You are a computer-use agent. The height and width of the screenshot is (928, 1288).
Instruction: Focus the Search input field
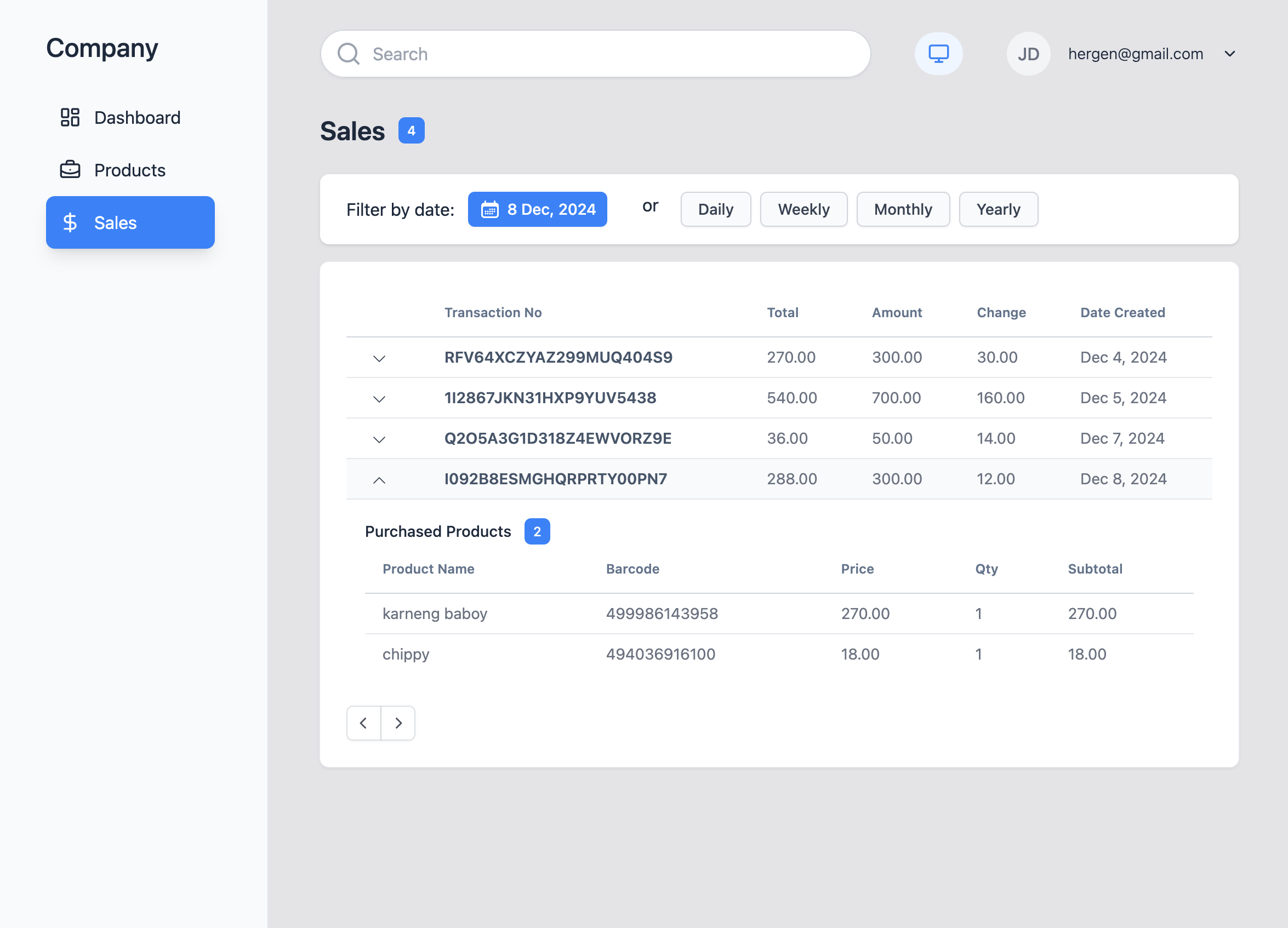click(595, 54)
